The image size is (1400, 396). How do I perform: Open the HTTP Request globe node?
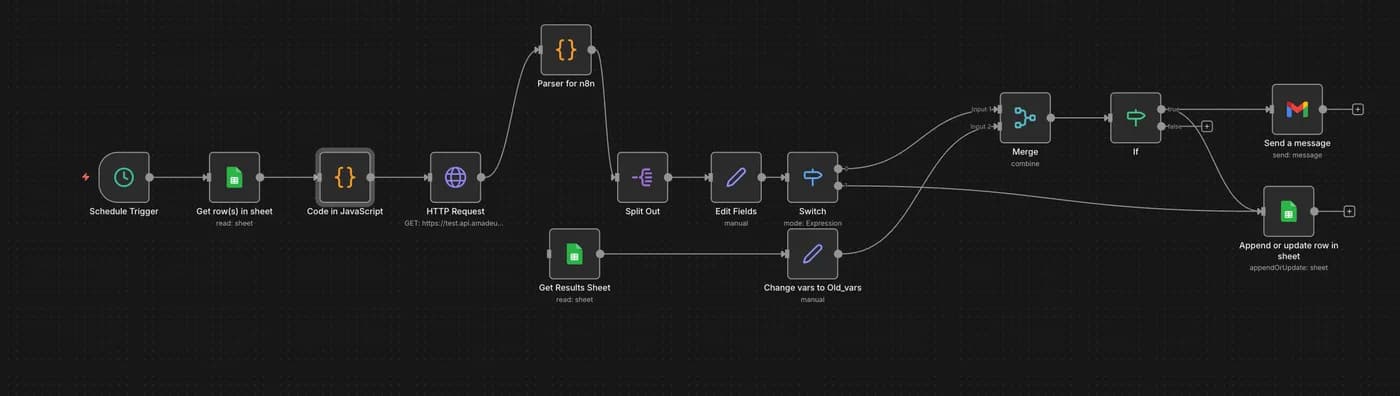tap(455, 177)
